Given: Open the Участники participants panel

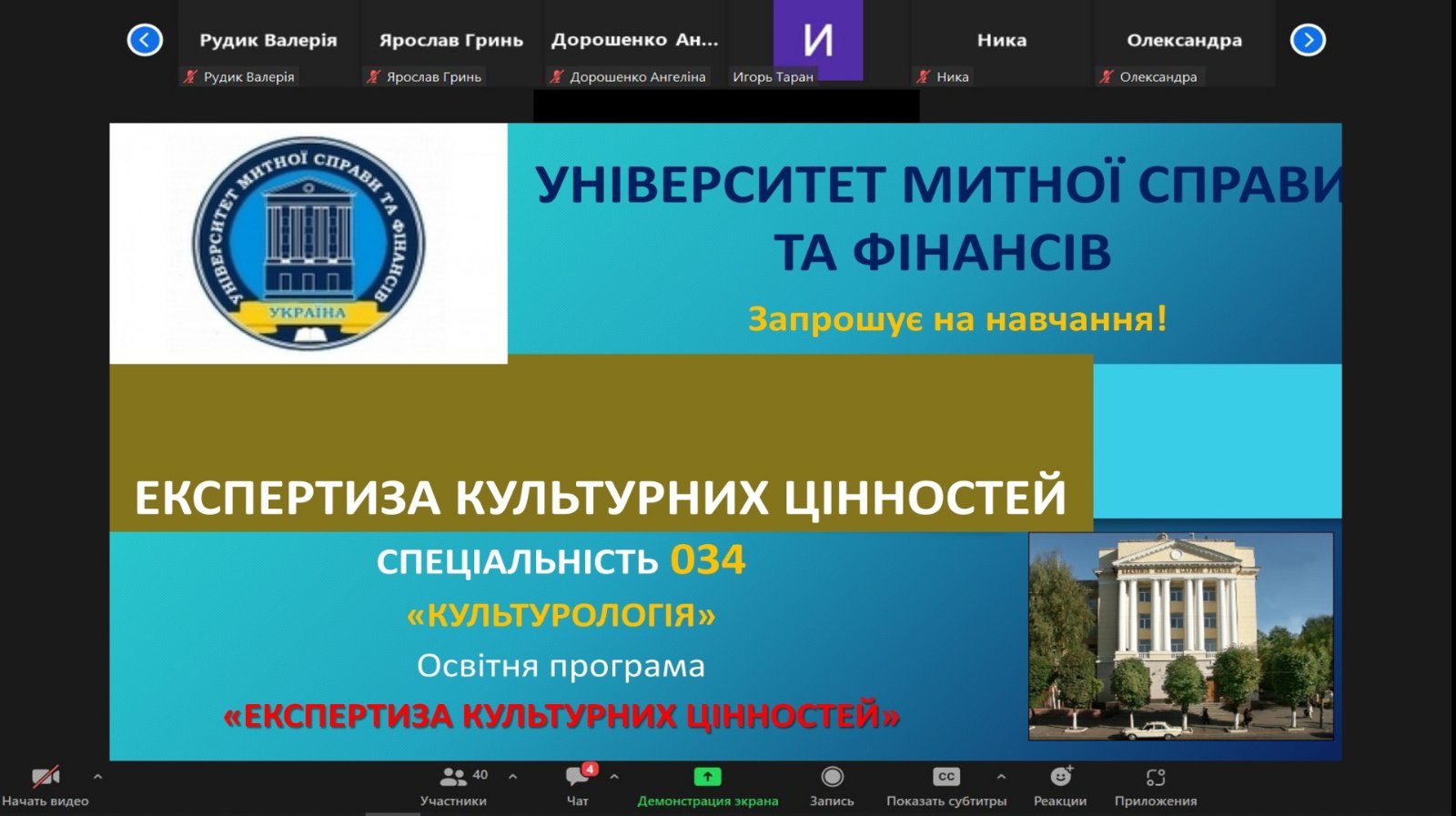Looking at the screenshot, I should click(453, 786).
